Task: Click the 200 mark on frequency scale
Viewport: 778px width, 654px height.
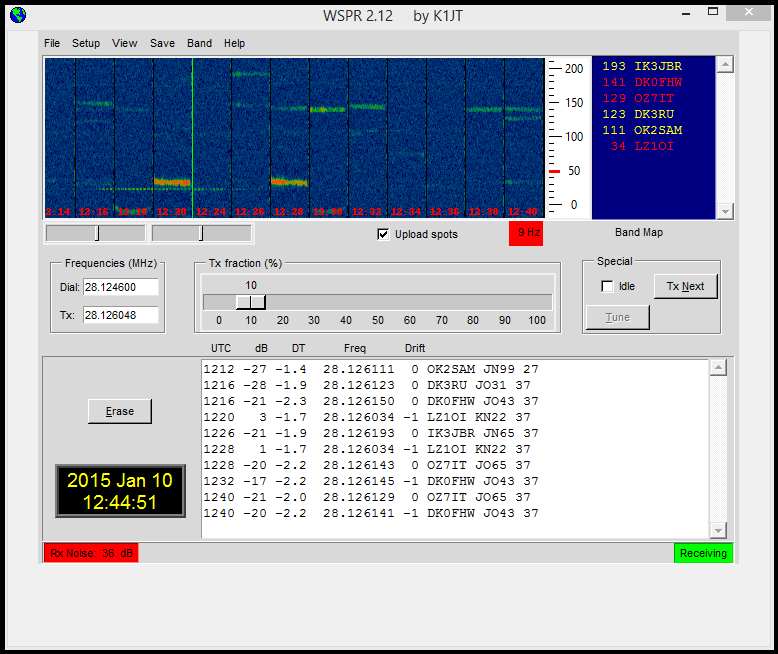Action: (574, 68)
